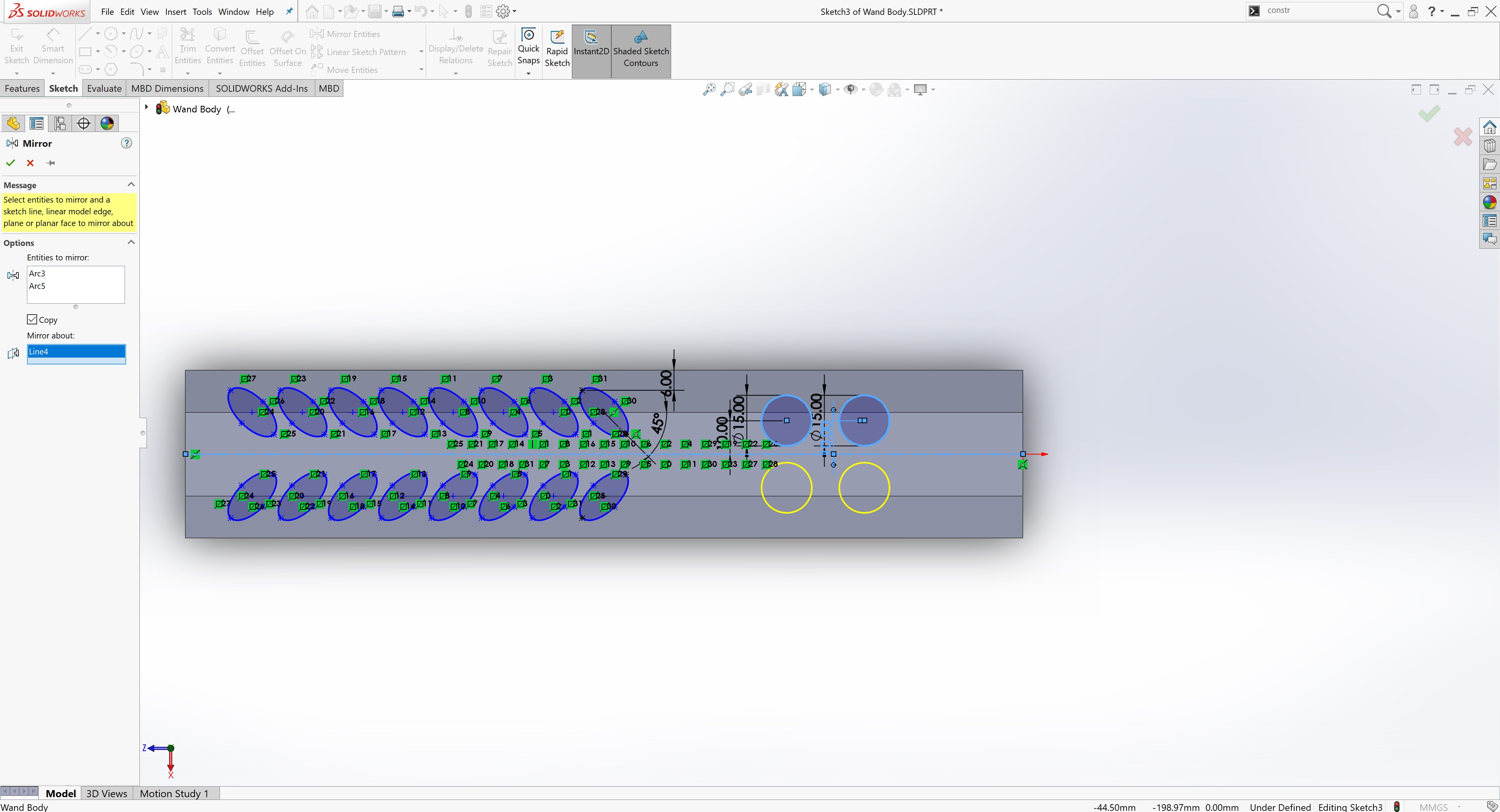Open the Tools menu
1500x812 pixels.
pyautogui.click(x=202, y=12)
